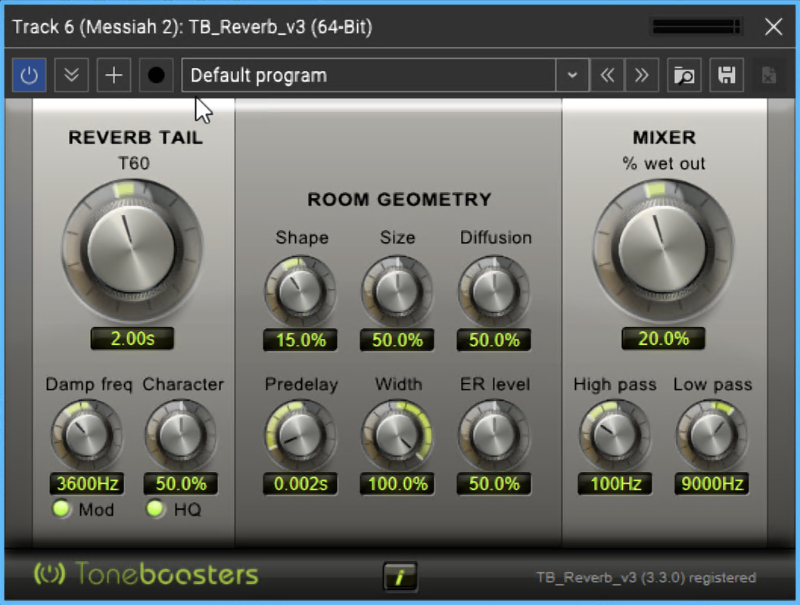800x605 pixels.
Task: Click the 3600Hz damp frequency value
Action: tap(87, 484)
